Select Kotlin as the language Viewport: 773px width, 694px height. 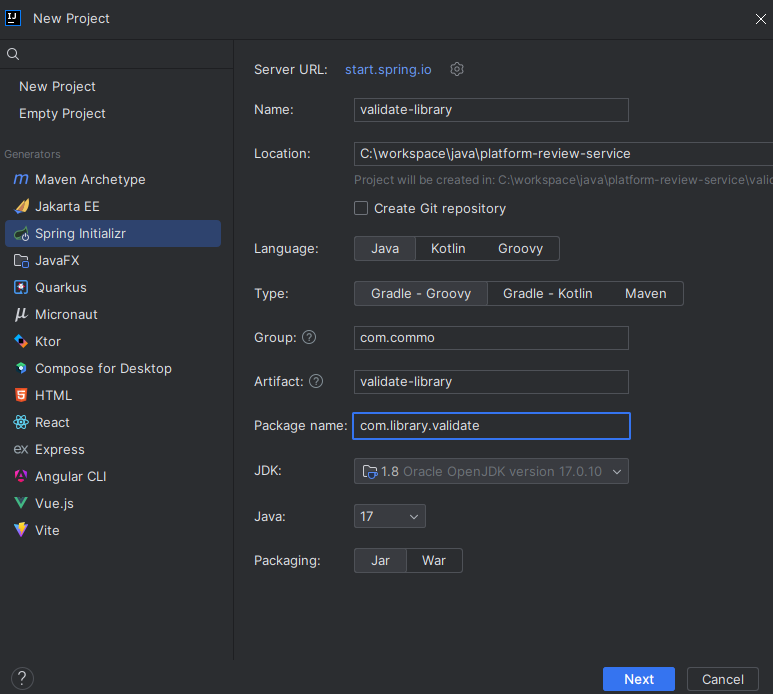click(x=448, y=248)
